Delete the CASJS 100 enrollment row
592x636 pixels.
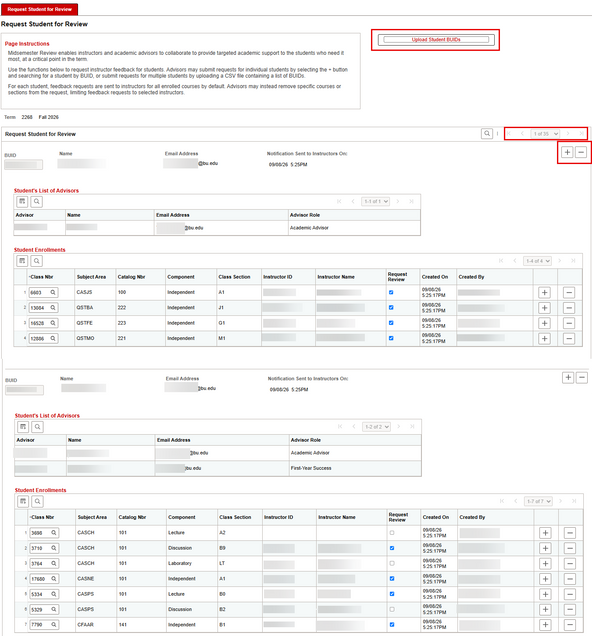(569, 292)
